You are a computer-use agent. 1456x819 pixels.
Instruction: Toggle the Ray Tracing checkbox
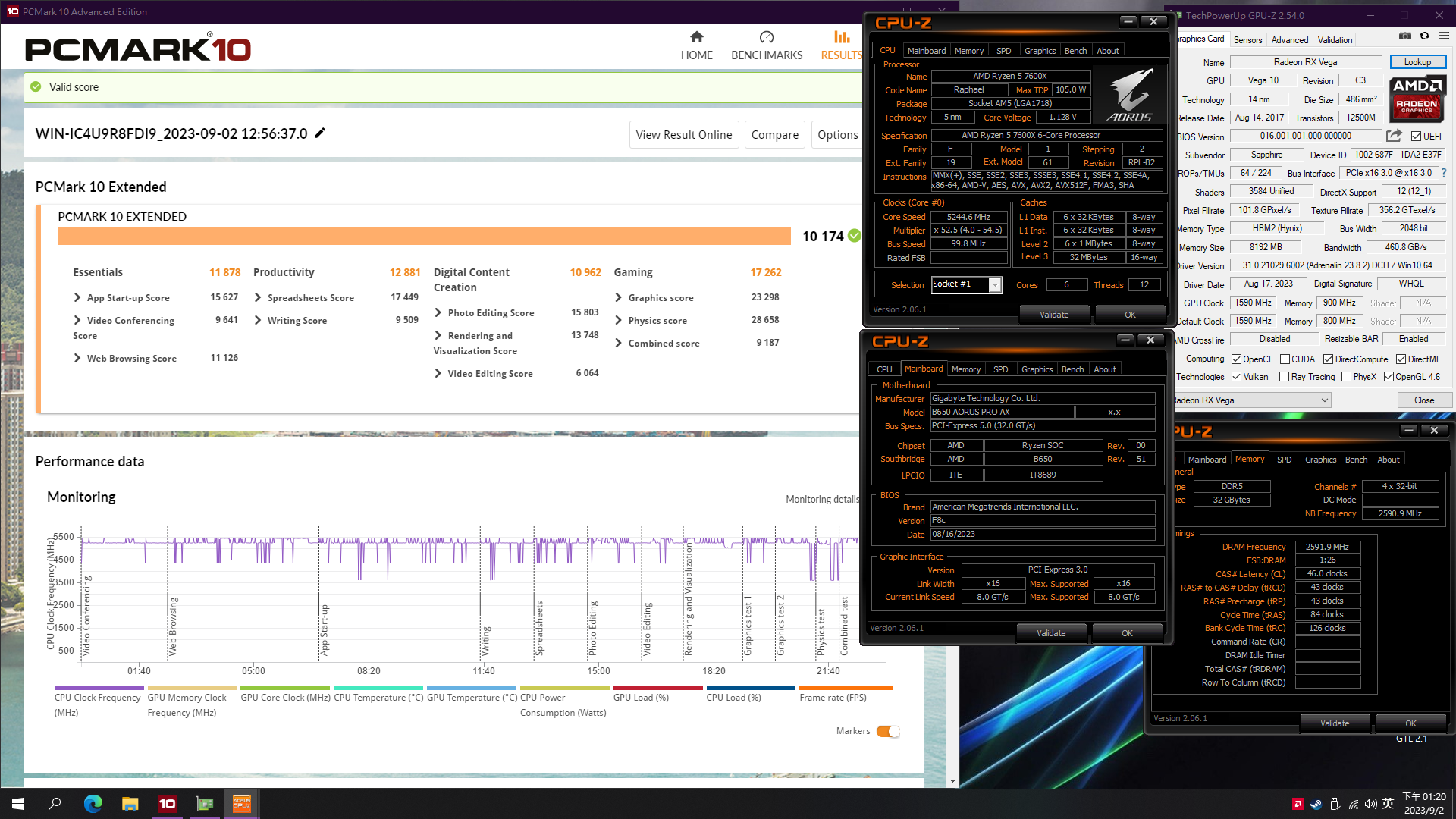(1284, 377)
